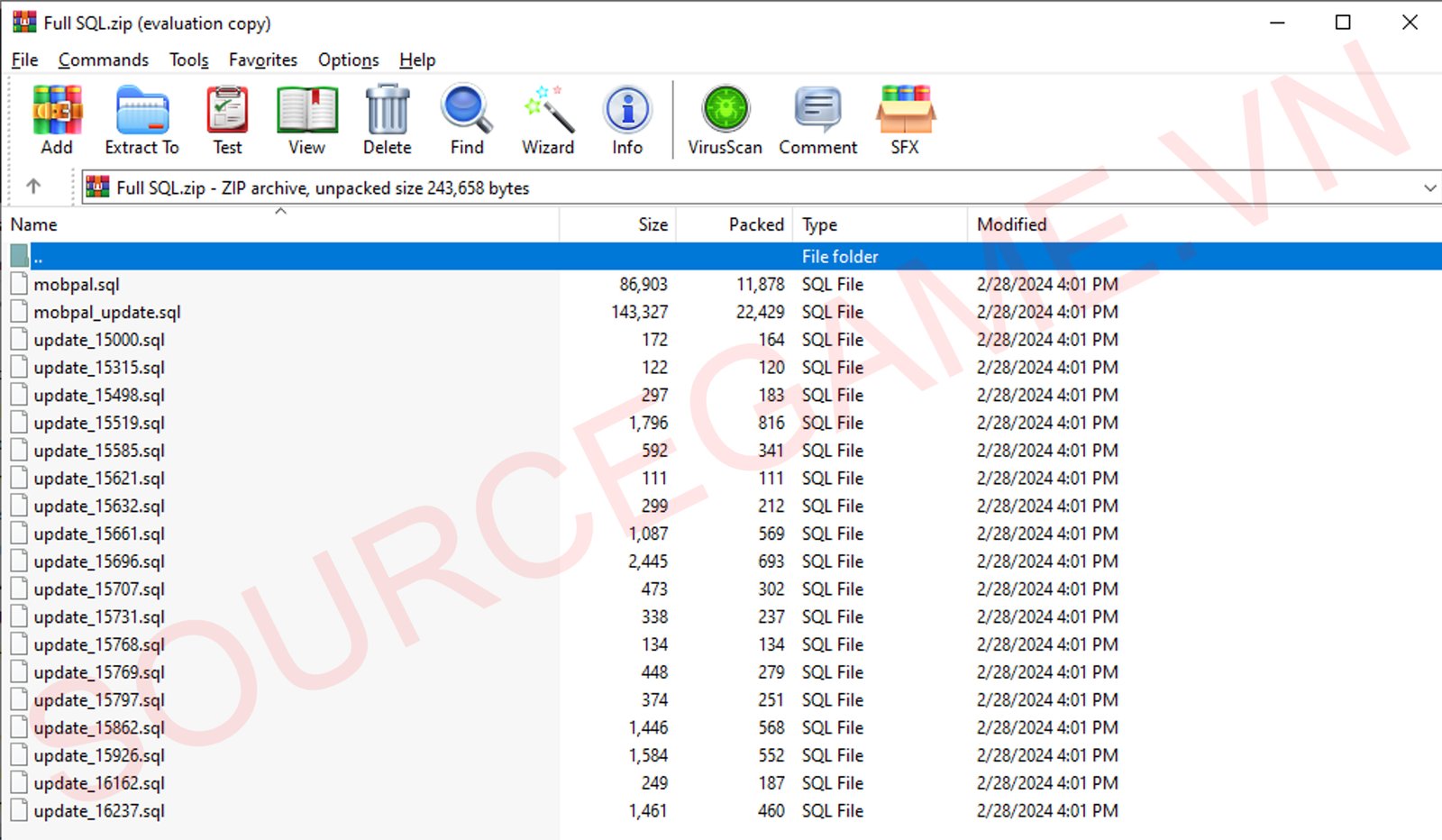Screen dimensions: 1442x840
Task: Click the Extract To toolbar icon
Action: point(141,120)
